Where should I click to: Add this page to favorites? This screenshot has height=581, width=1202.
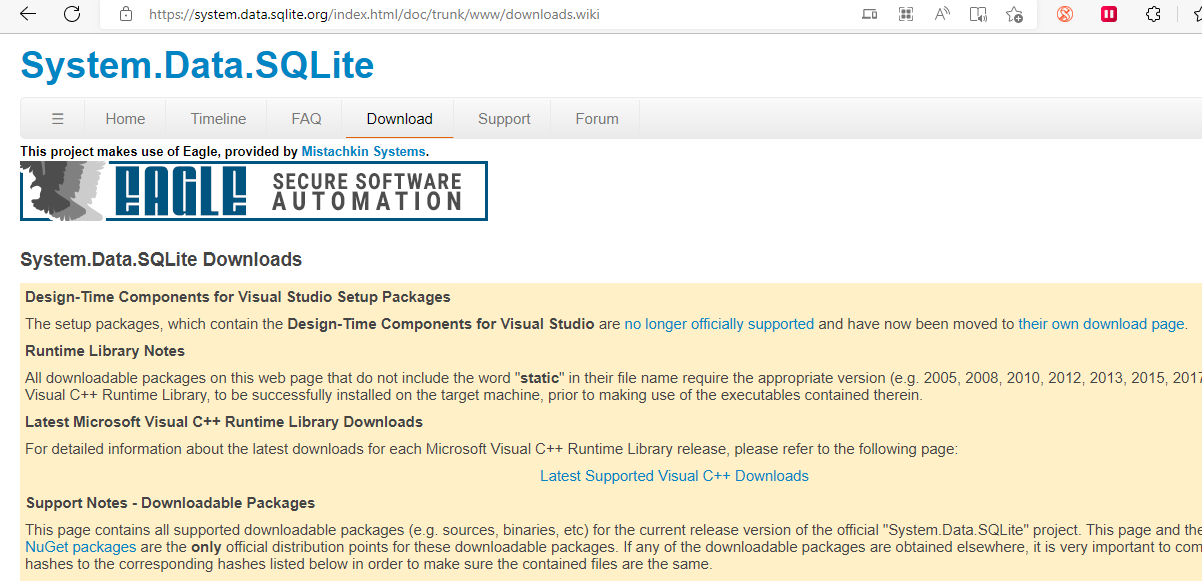[x=1014, y=14]
